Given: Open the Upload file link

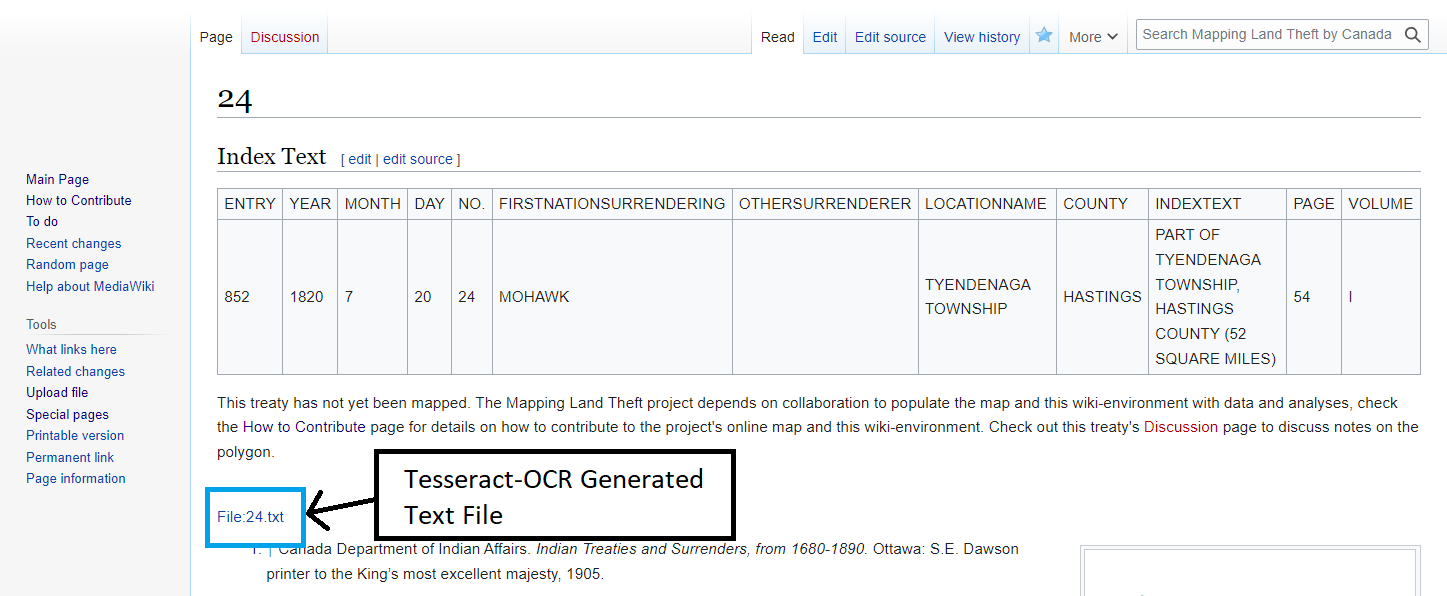Looking at the screenshot, I should click(57, 392).
